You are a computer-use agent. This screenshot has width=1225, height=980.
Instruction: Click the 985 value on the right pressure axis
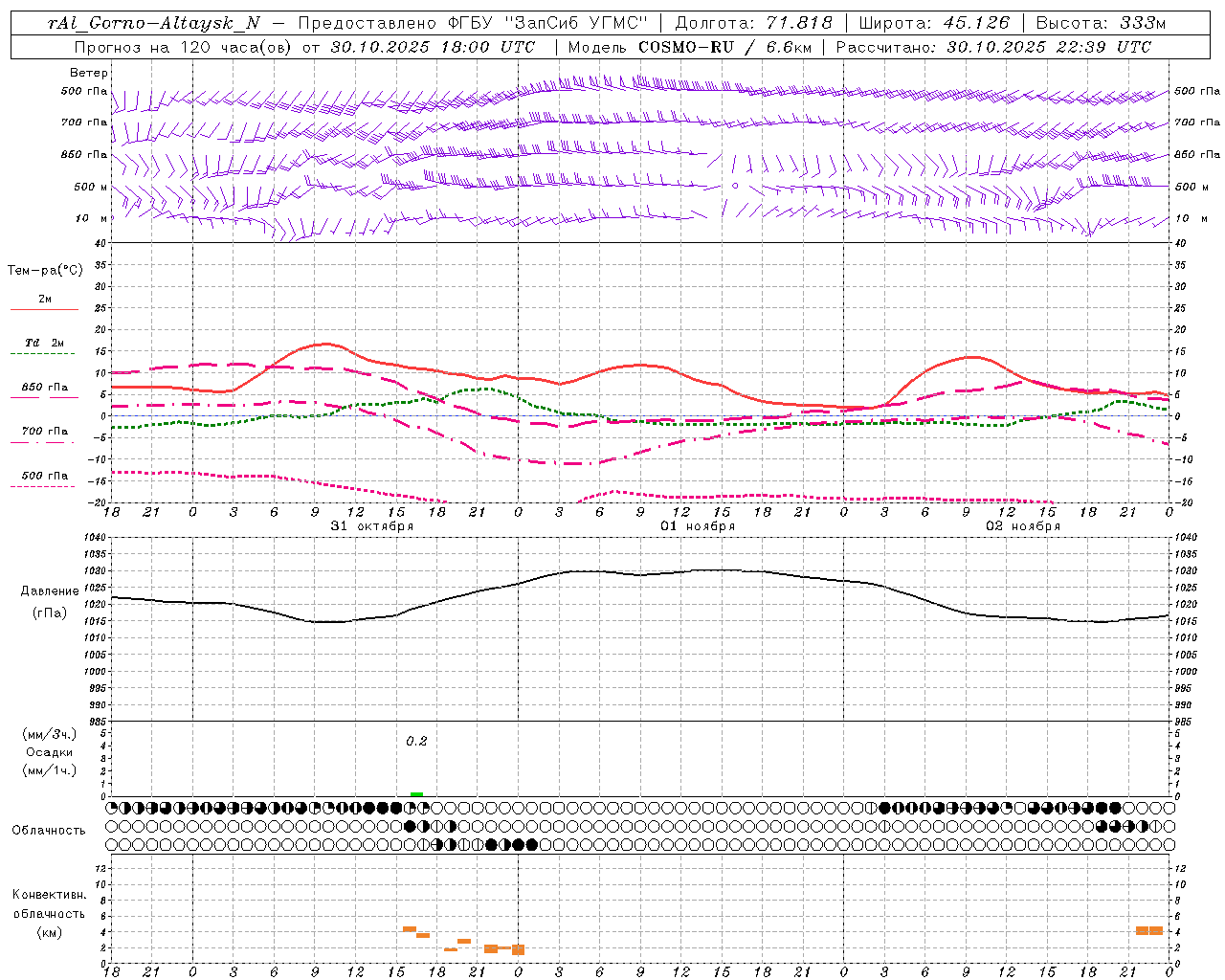coord(1184,721)
